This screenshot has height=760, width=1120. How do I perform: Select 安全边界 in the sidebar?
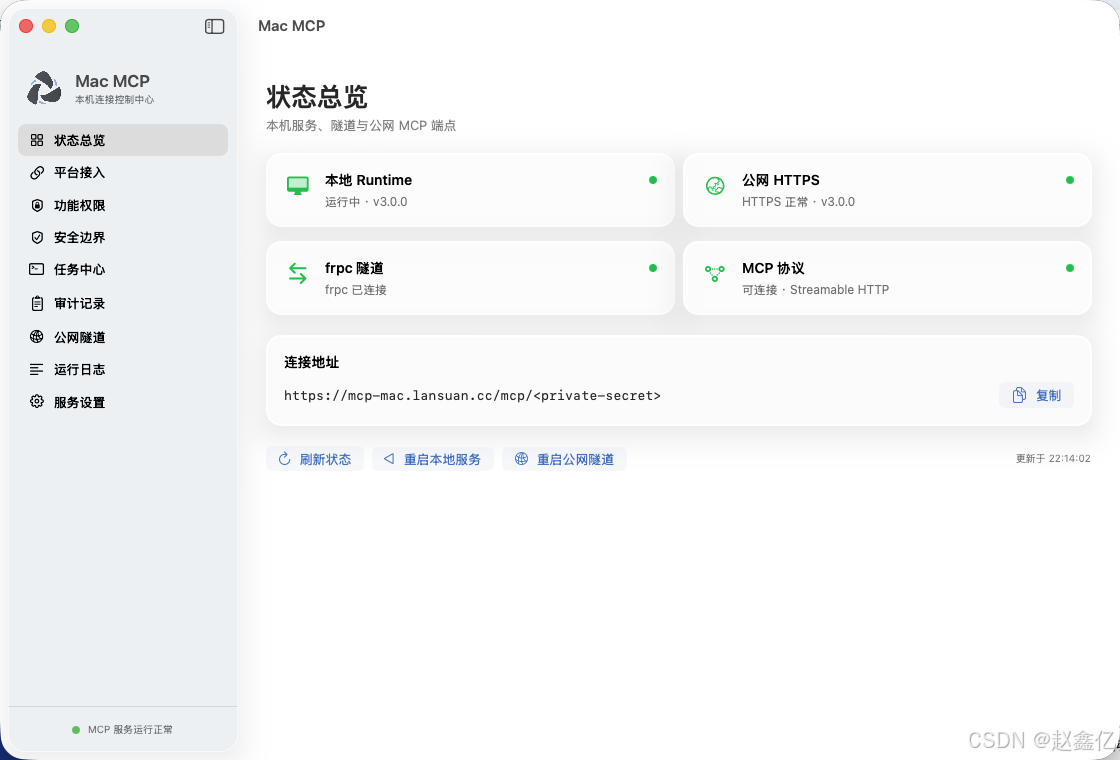[123, 237]
